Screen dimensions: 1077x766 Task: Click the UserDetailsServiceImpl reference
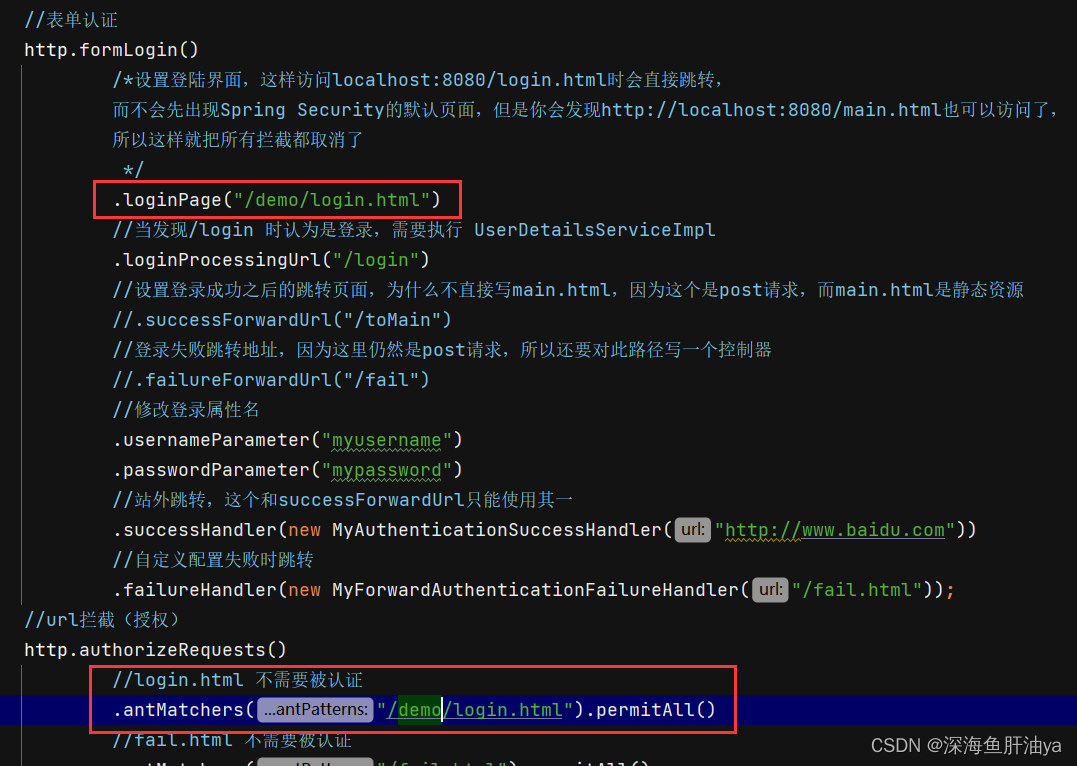tap(594, 229)
